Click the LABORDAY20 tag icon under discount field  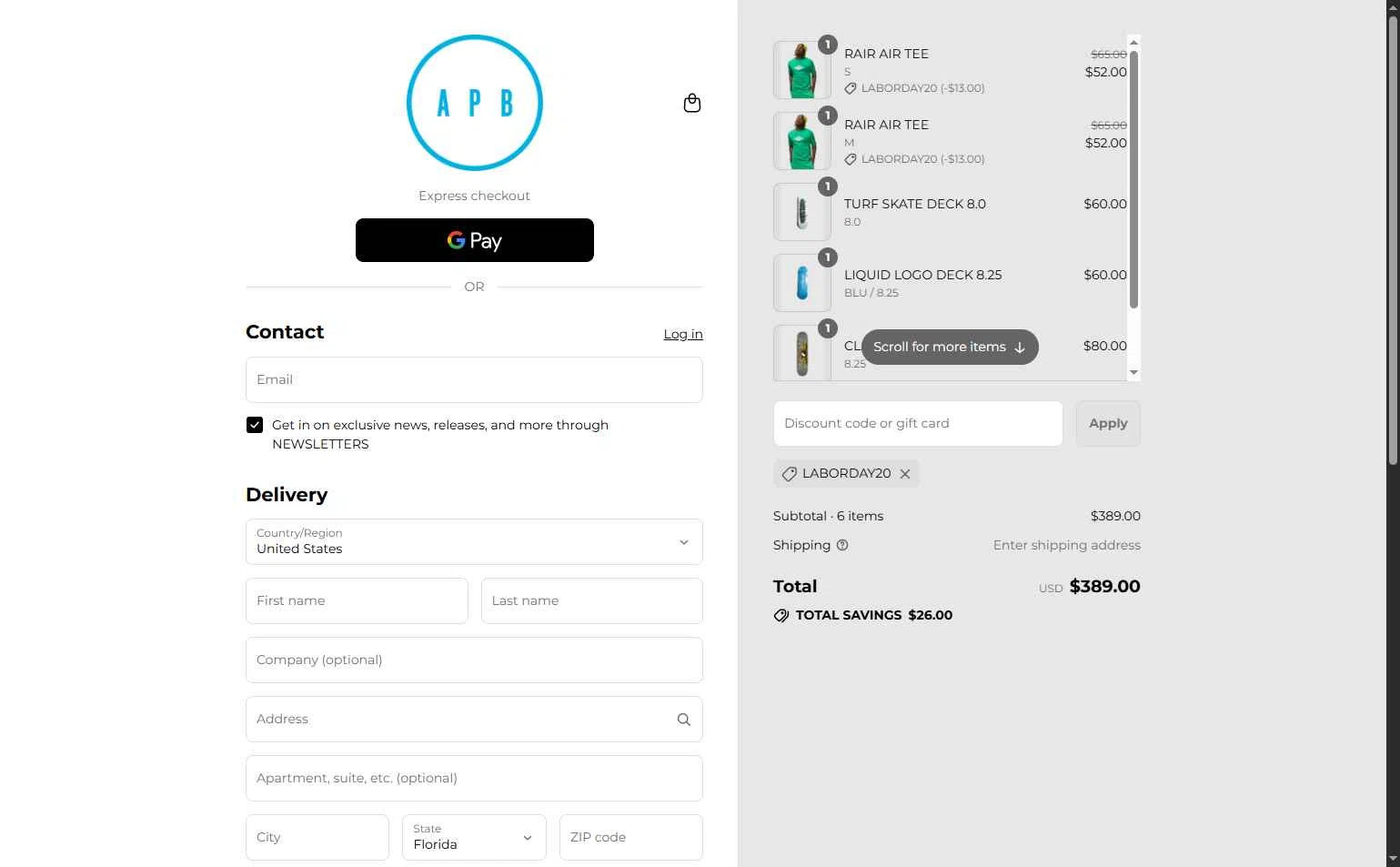[789, 474]
